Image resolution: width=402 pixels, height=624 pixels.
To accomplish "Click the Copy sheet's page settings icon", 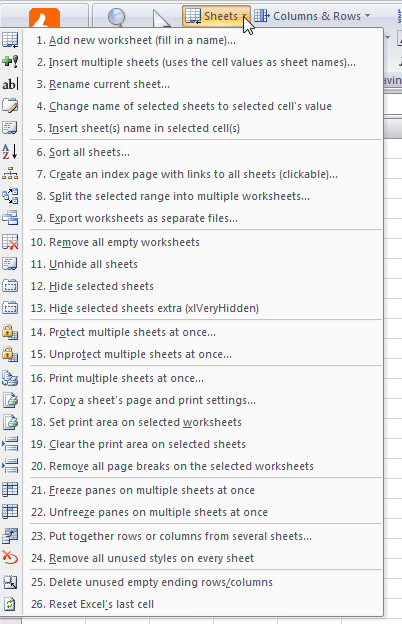I will click(10, 400).
